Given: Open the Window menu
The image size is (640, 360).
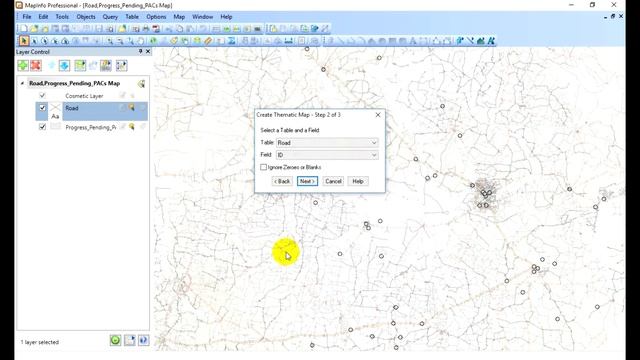Looking at the screenshot, I should [x=202, y=17].
